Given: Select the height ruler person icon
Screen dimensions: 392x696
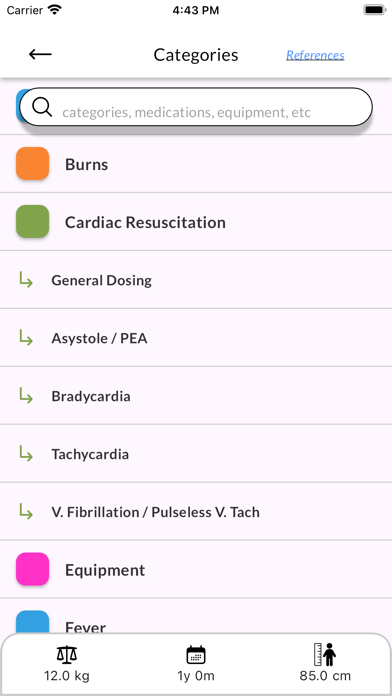Looking at the screenshot, I should [x=325, y=654].
